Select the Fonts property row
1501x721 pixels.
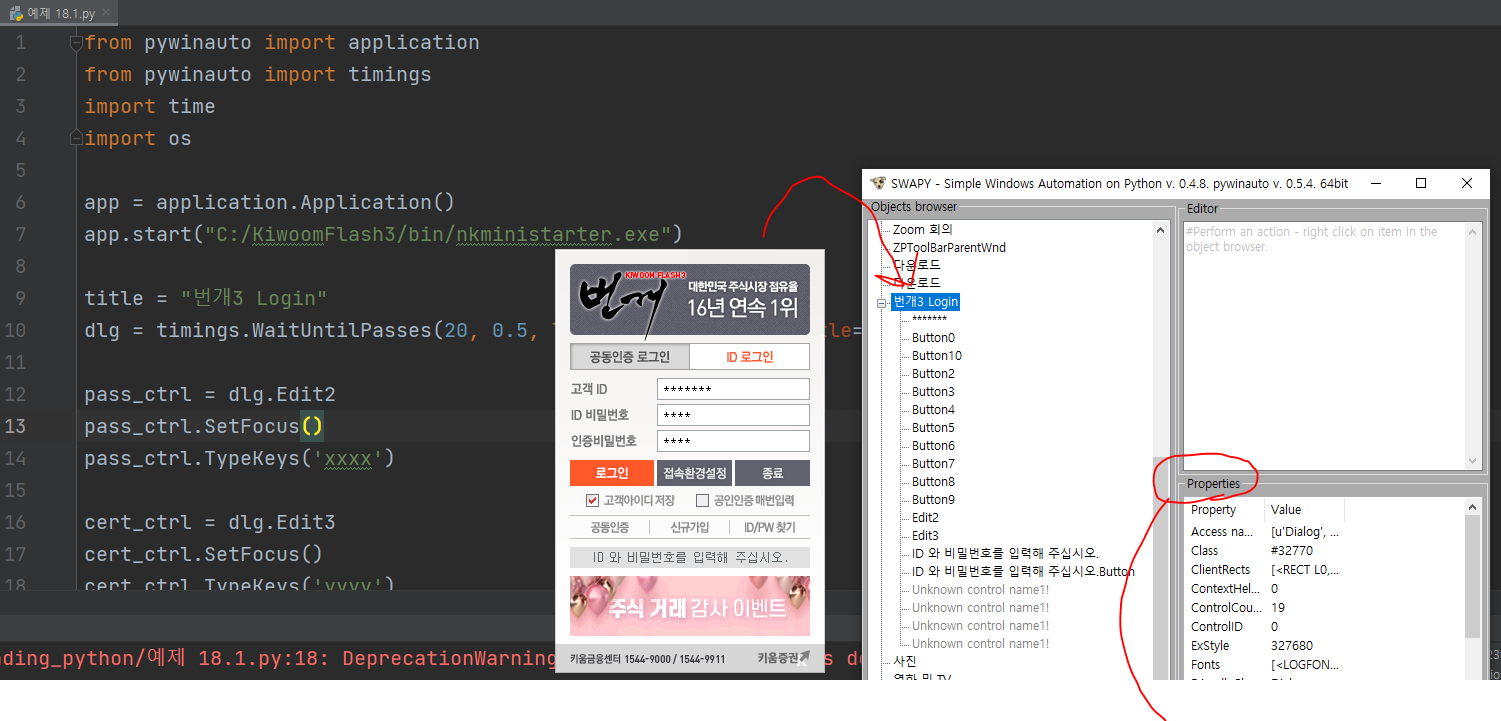tap(1324, 665)
